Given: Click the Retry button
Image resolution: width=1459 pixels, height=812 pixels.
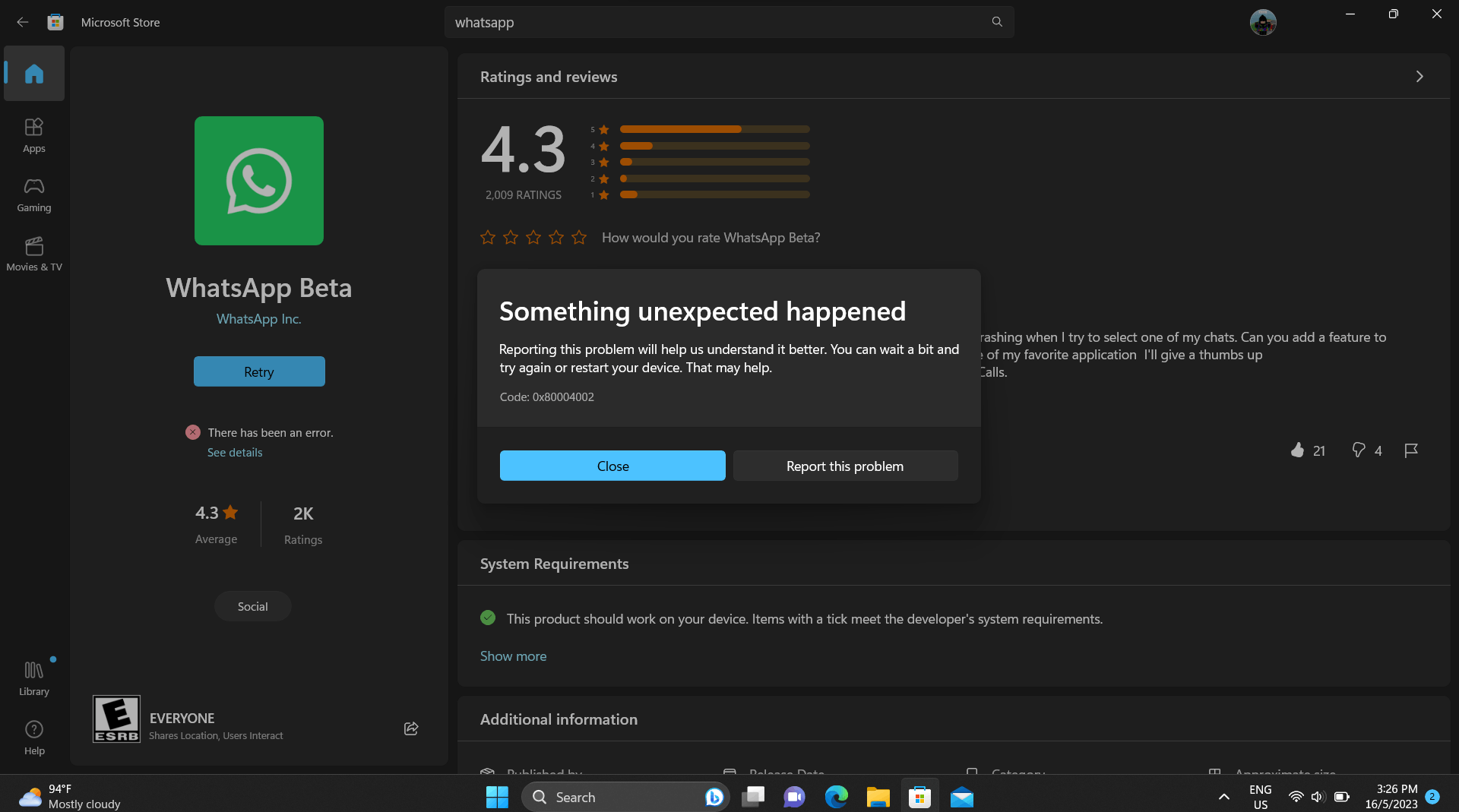Looking at the screenshot, I should click(x=259, y=371).
